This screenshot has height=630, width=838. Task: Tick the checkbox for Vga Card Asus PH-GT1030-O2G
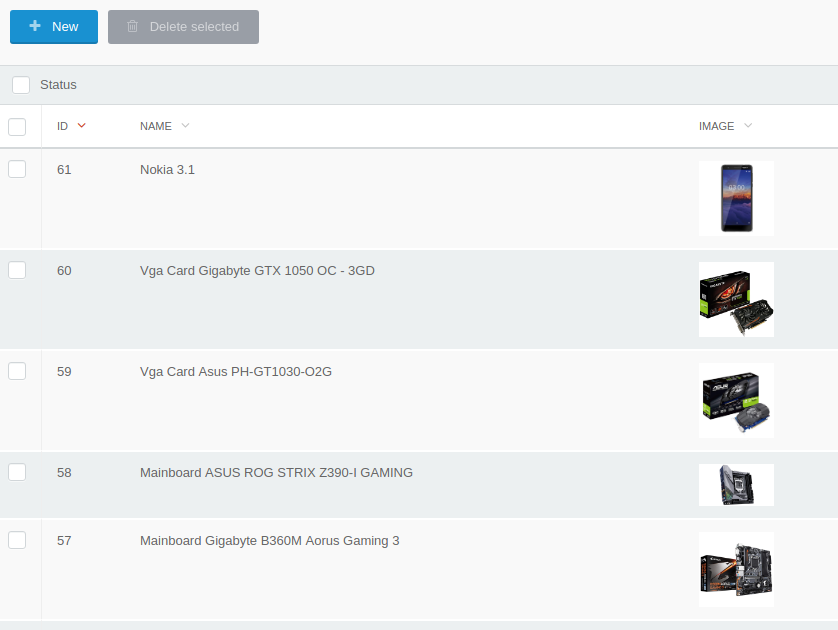(x=17, y=371)
